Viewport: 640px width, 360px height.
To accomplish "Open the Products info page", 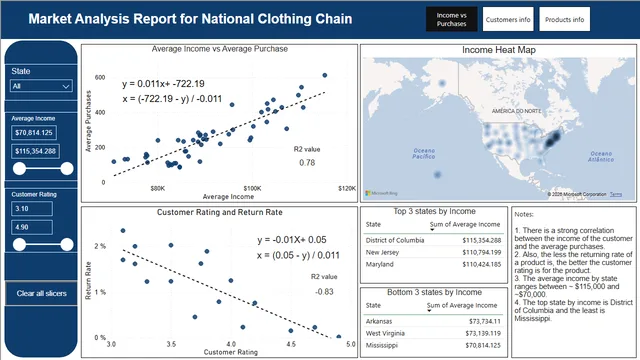I will tap(564, 19).
